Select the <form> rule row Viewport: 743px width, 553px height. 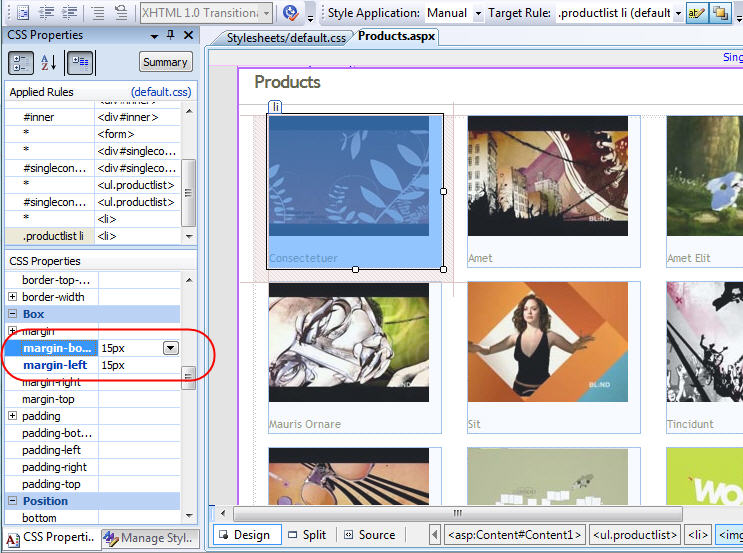(92, 134)
